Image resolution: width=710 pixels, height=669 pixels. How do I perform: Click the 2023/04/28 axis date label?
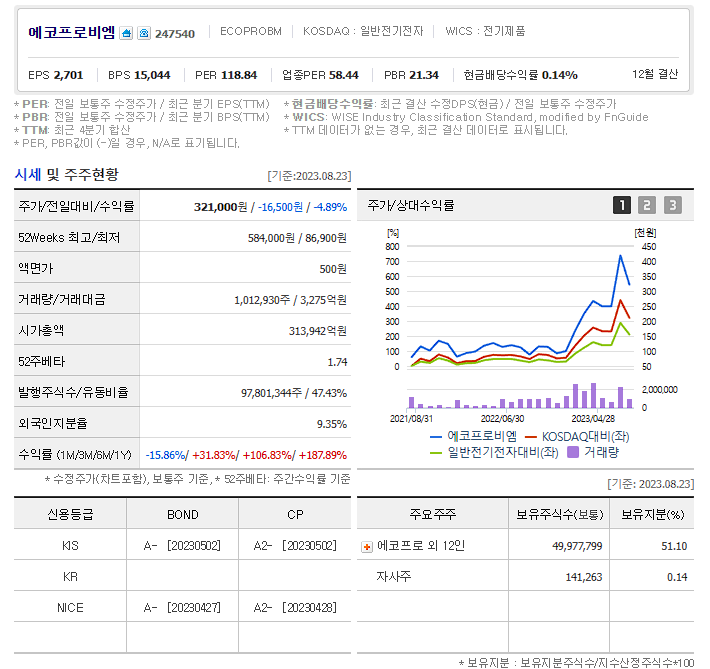coord(593,419)
